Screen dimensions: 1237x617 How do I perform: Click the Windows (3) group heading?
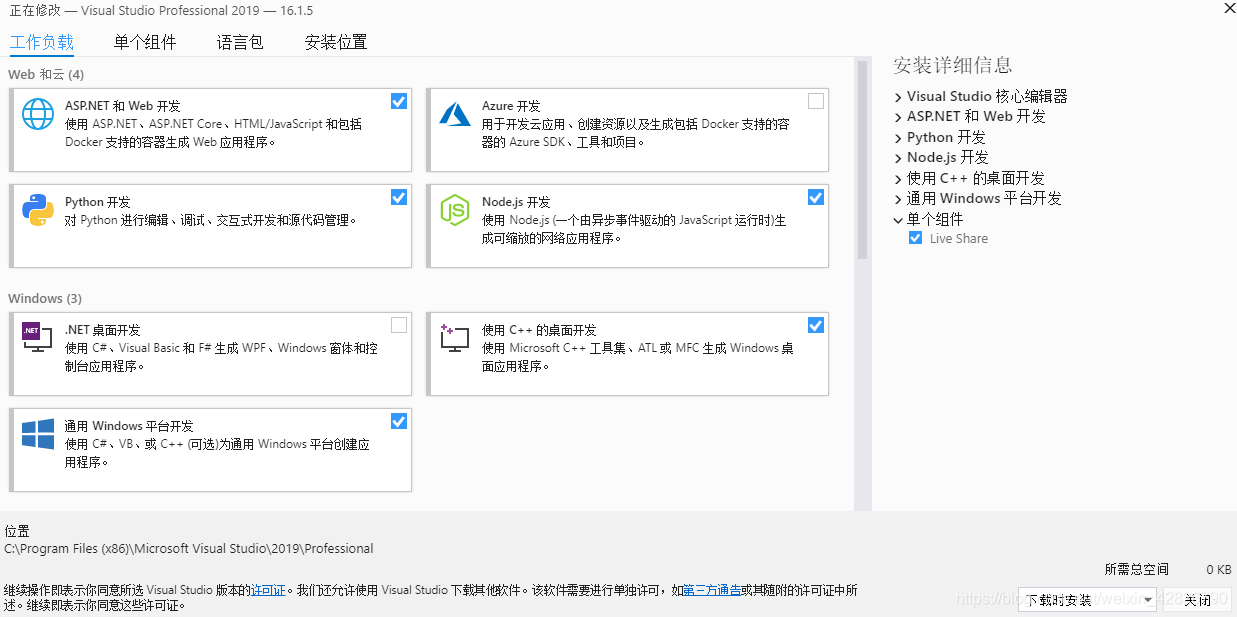coord(45,299)
